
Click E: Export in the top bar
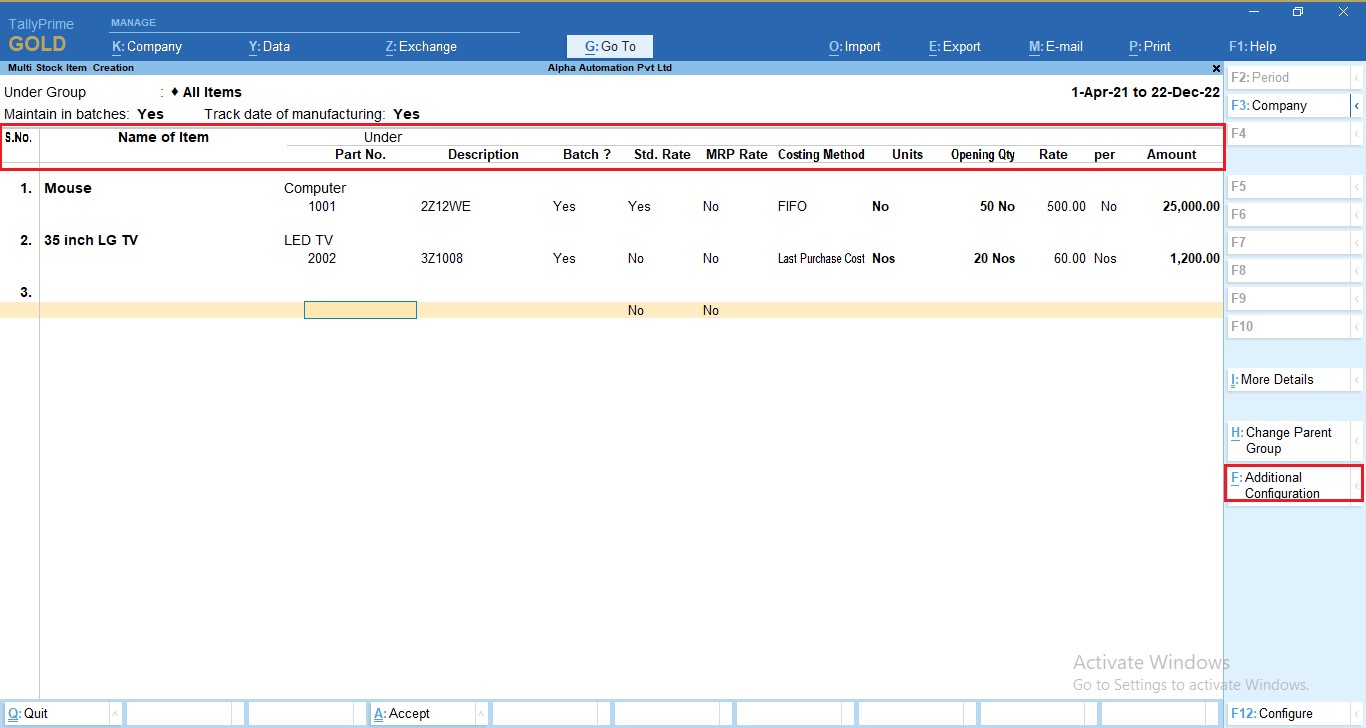point(953,46)
